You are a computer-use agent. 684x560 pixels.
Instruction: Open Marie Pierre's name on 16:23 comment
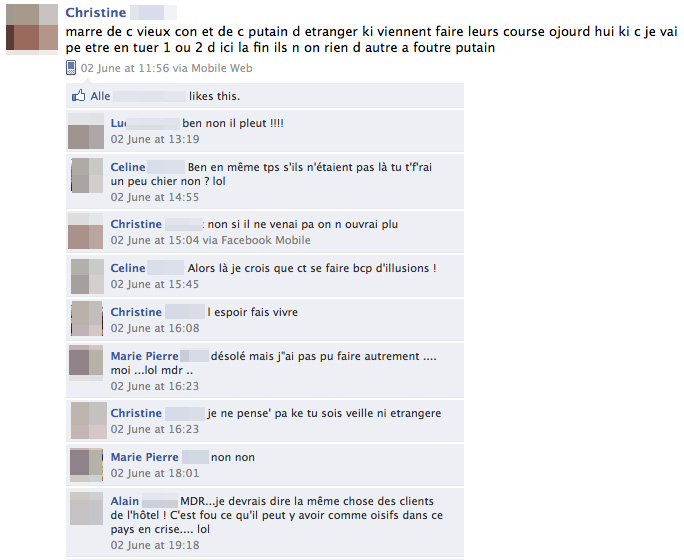pos(144,356)
